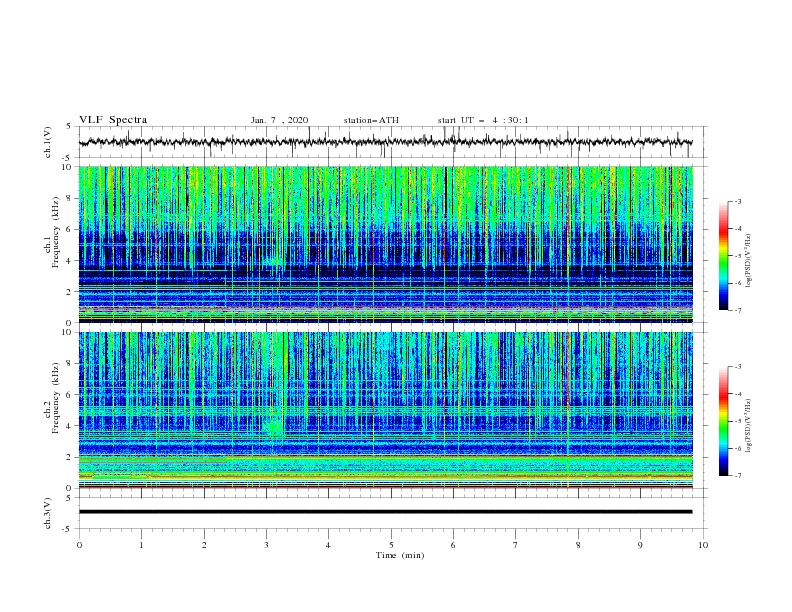The width and height of the screenshot is (792, 612).
Task: Click the '-7' value on the lower colorbar
Action: [737, 476]
